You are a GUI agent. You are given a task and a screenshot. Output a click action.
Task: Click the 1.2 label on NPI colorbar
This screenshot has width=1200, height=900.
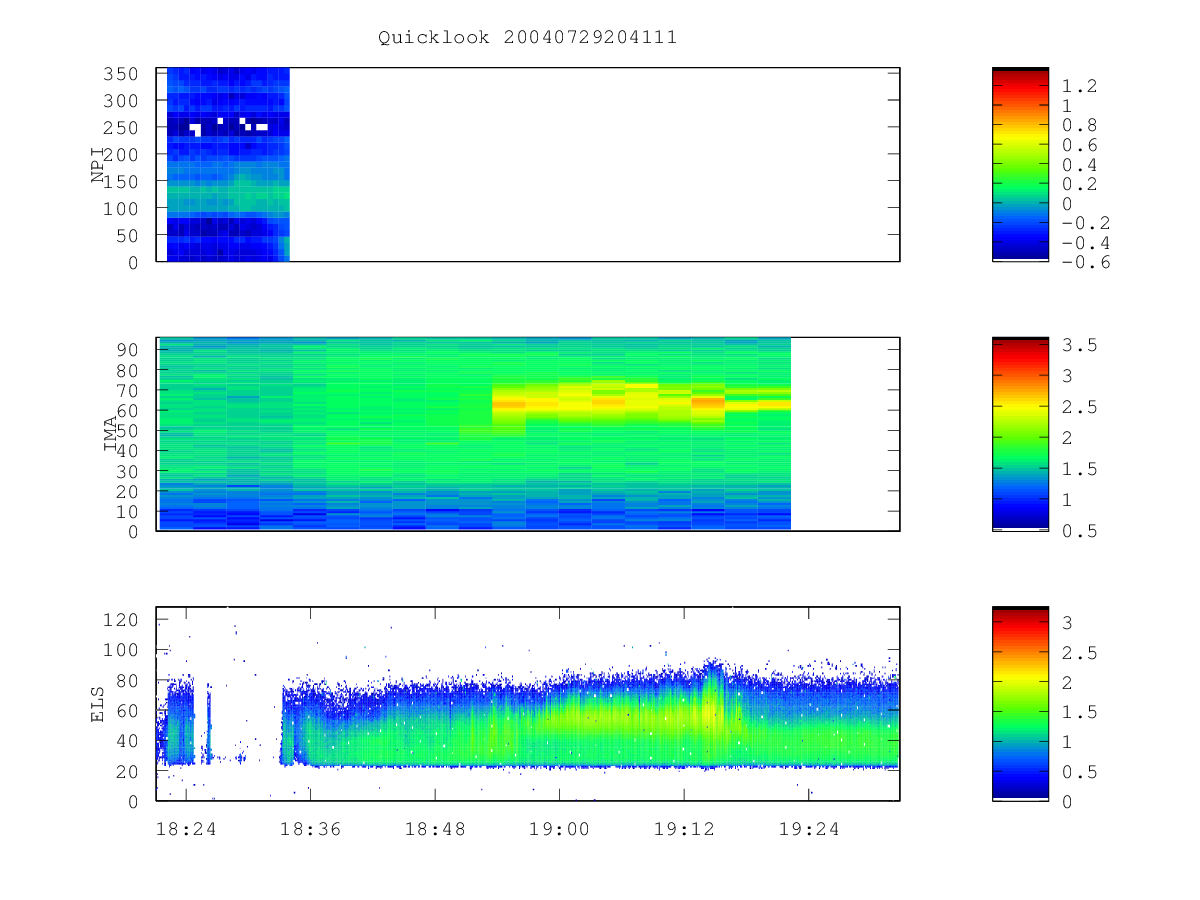[1080, 87]
